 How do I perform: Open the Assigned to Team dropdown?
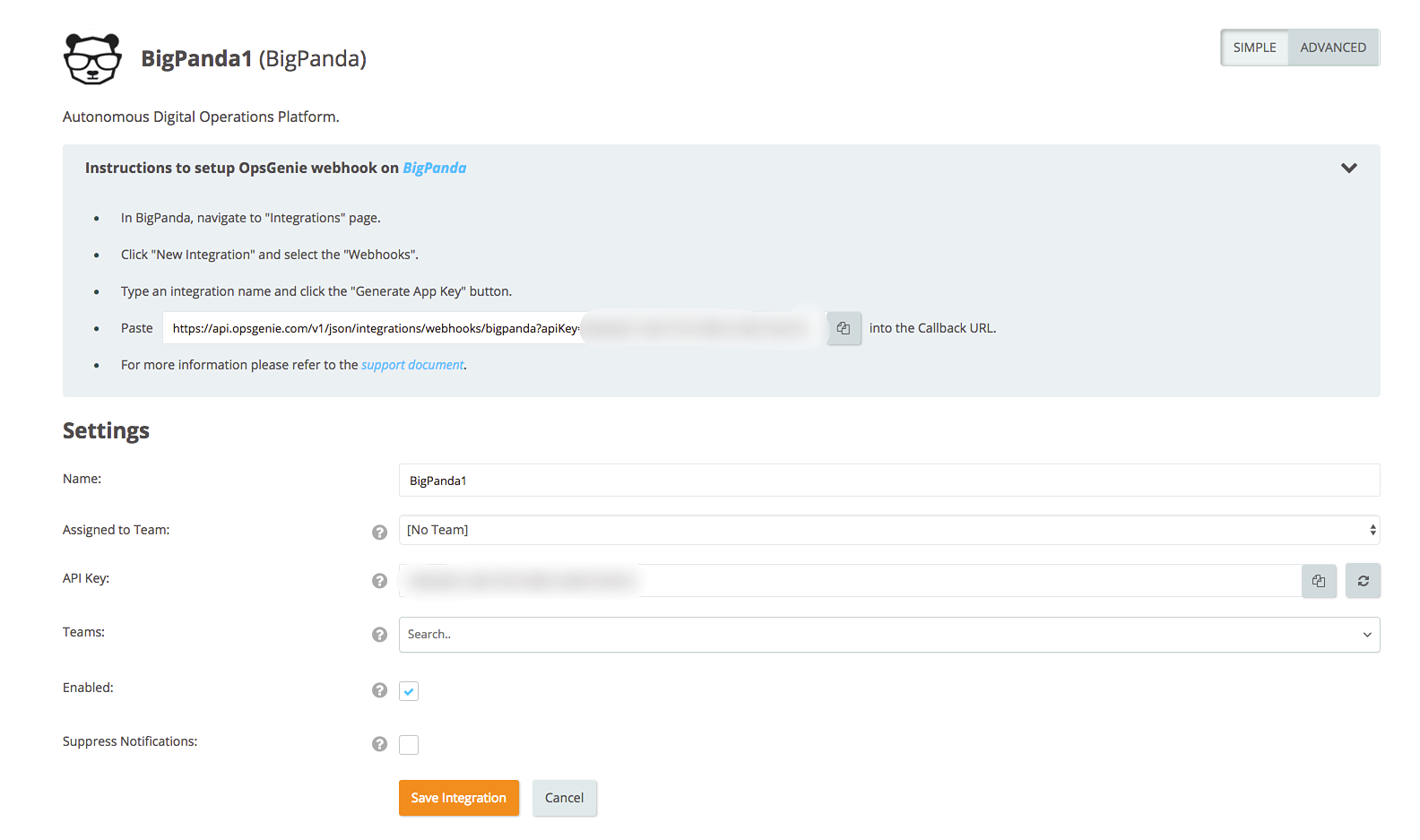(889, 530)
